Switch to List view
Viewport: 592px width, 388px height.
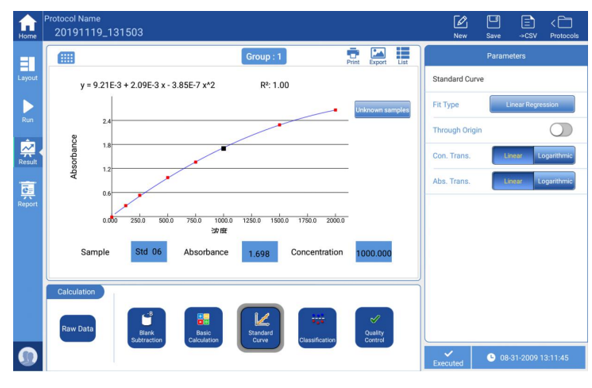pos(402,56)
